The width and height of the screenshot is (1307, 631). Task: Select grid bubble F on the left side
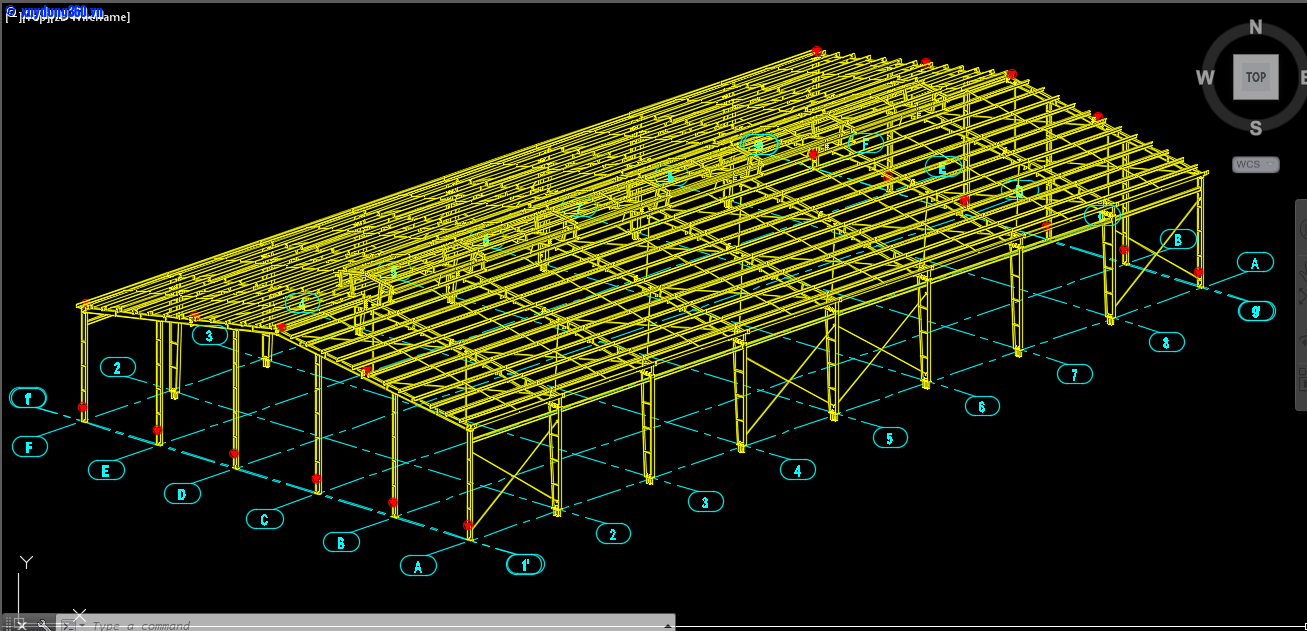[x=29, y=445]
